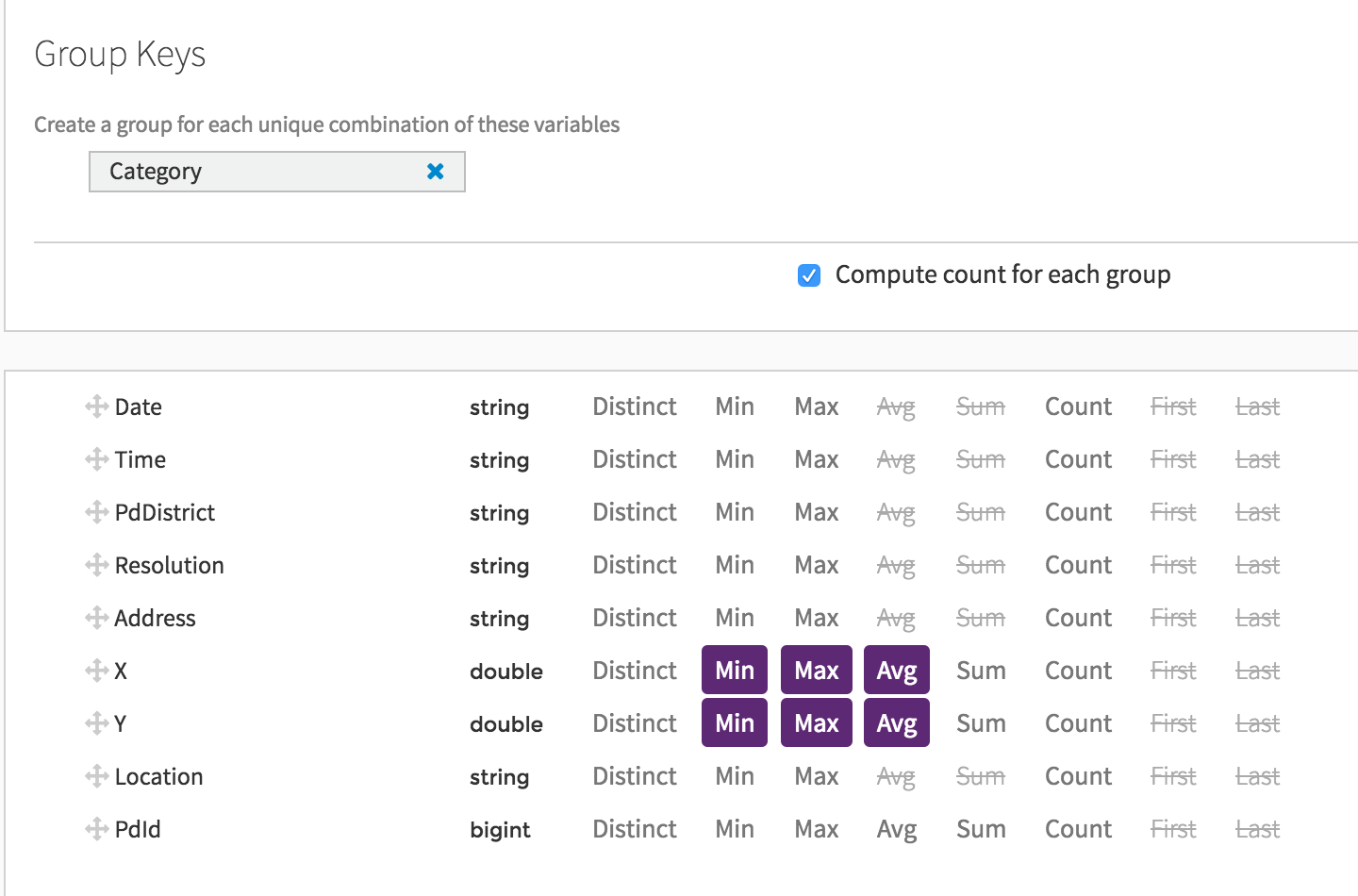Enable Count for PdDistrict column
The width and height of the screenshot is (1358, 896).
coord(1079,512)
